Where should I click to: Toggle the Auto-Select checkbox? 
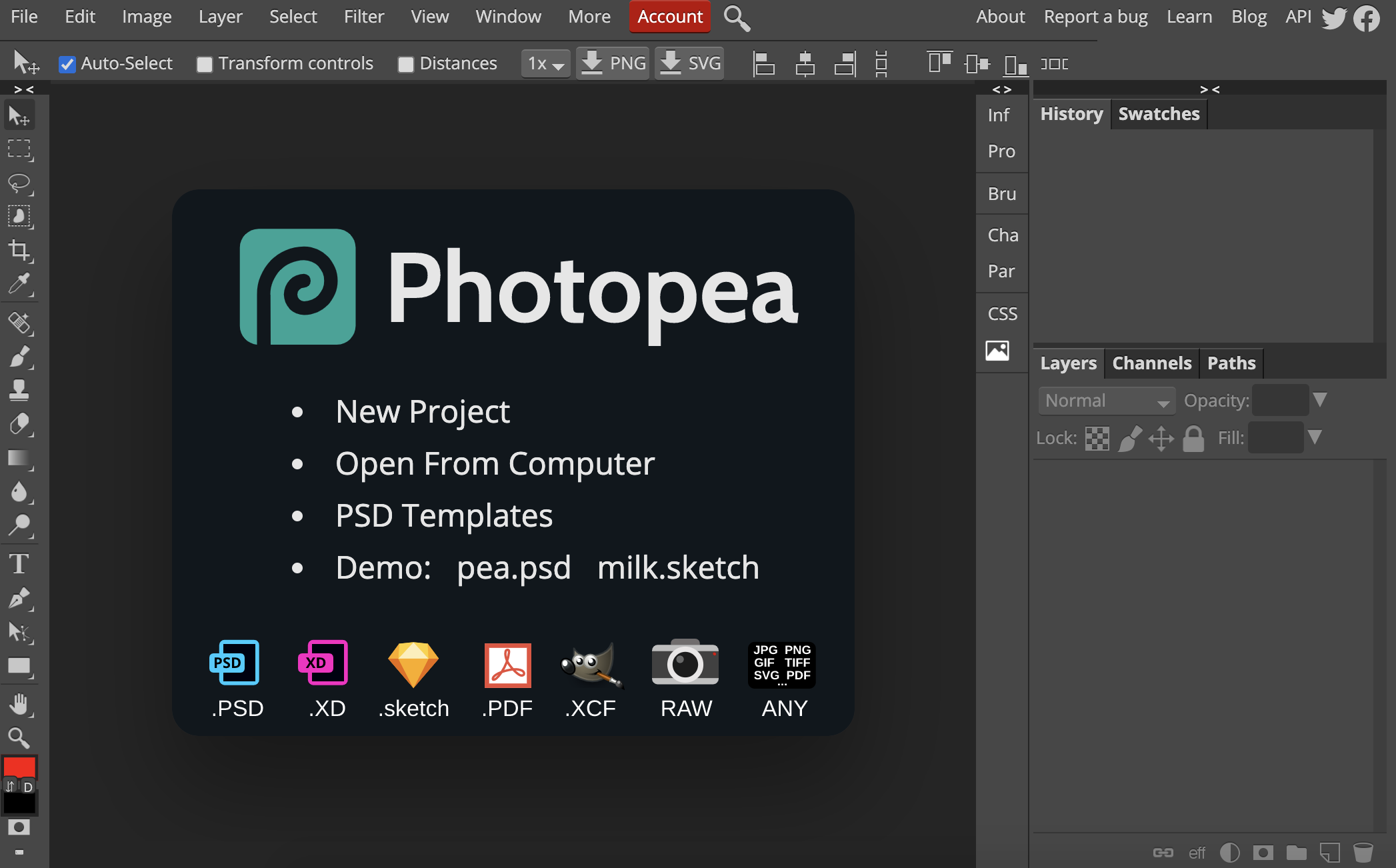(67, 63)
